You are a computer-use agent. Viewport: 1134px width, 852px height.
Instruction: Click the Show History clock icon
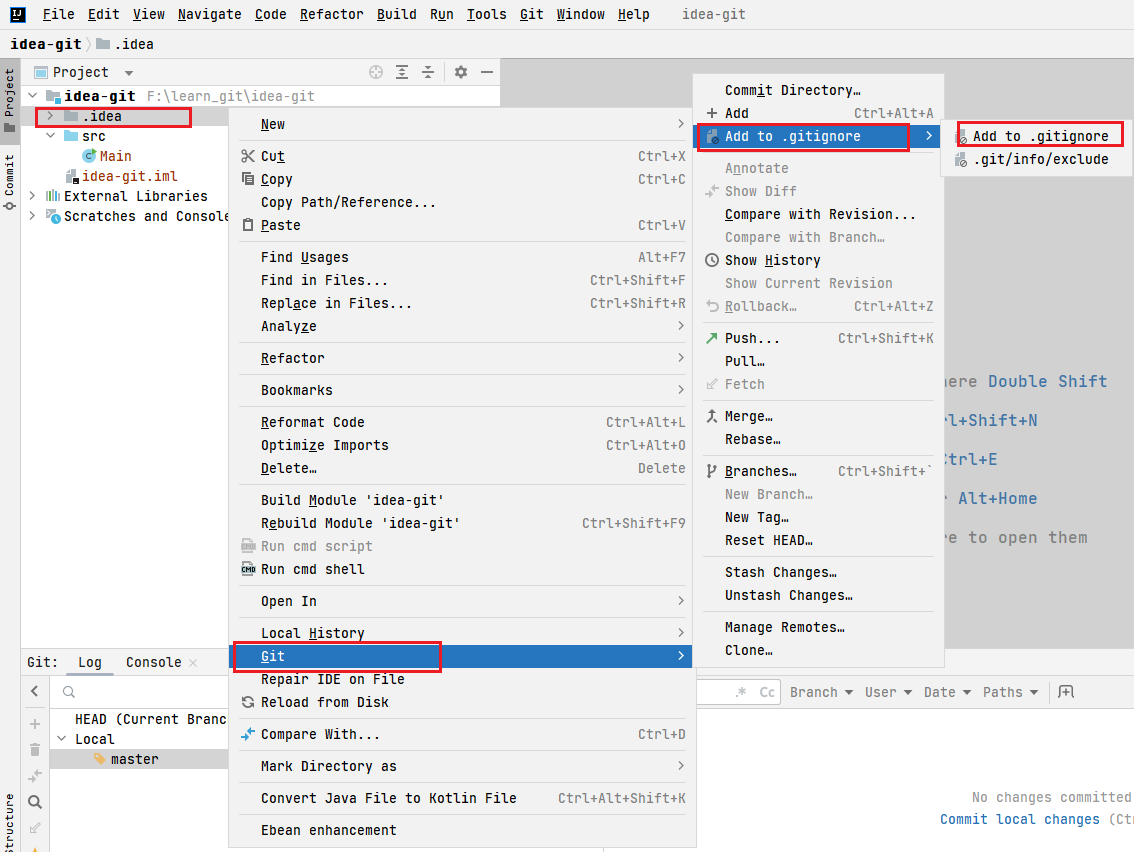(712, 260)
